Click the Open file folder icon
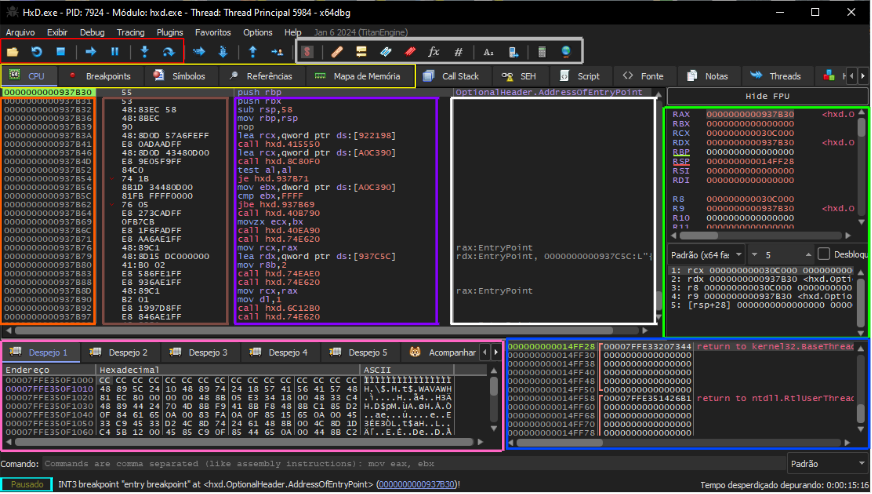The height and width of the screenshot is (494, 872). tap(13, 51)
